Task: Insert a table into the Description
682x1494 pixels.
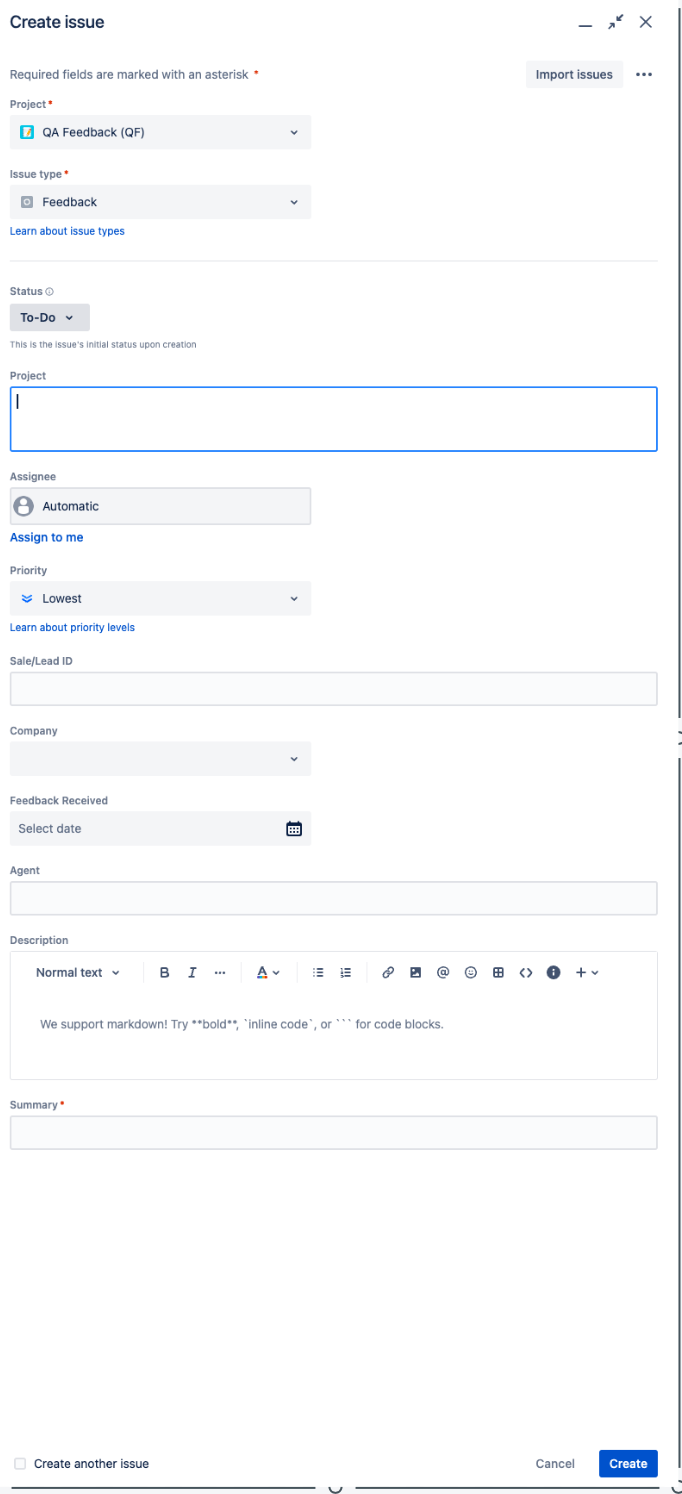Action: pyautogui.click(x=498, y=972)
